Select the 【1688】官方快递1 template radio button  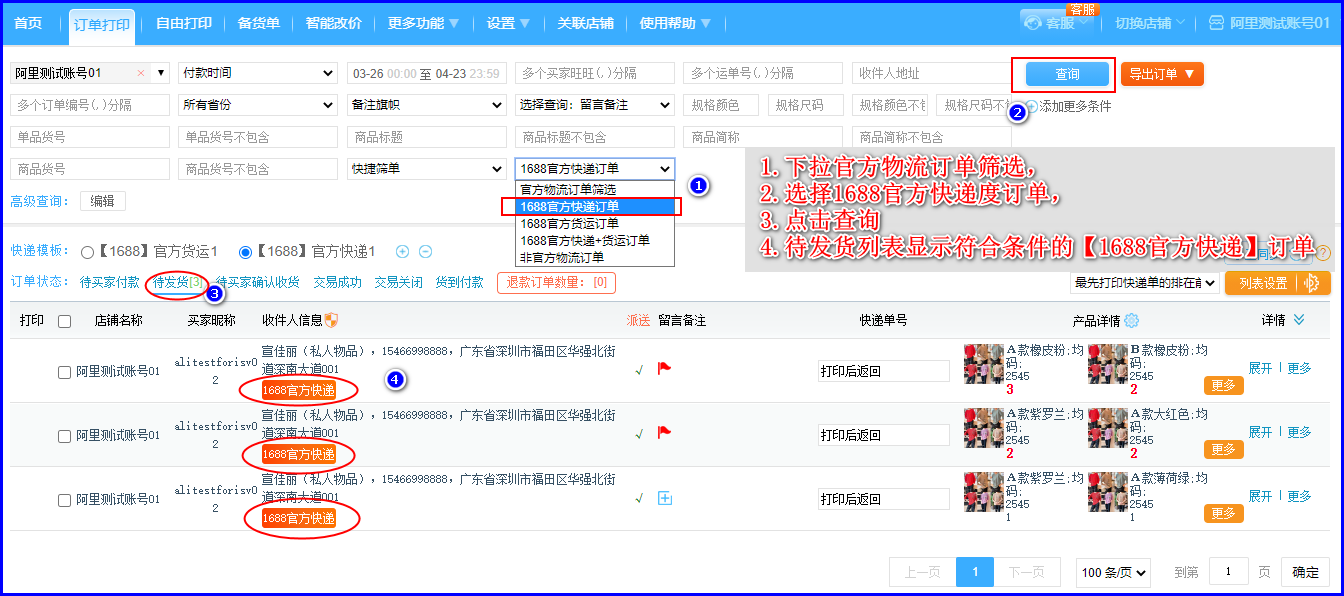pos(245,252)
